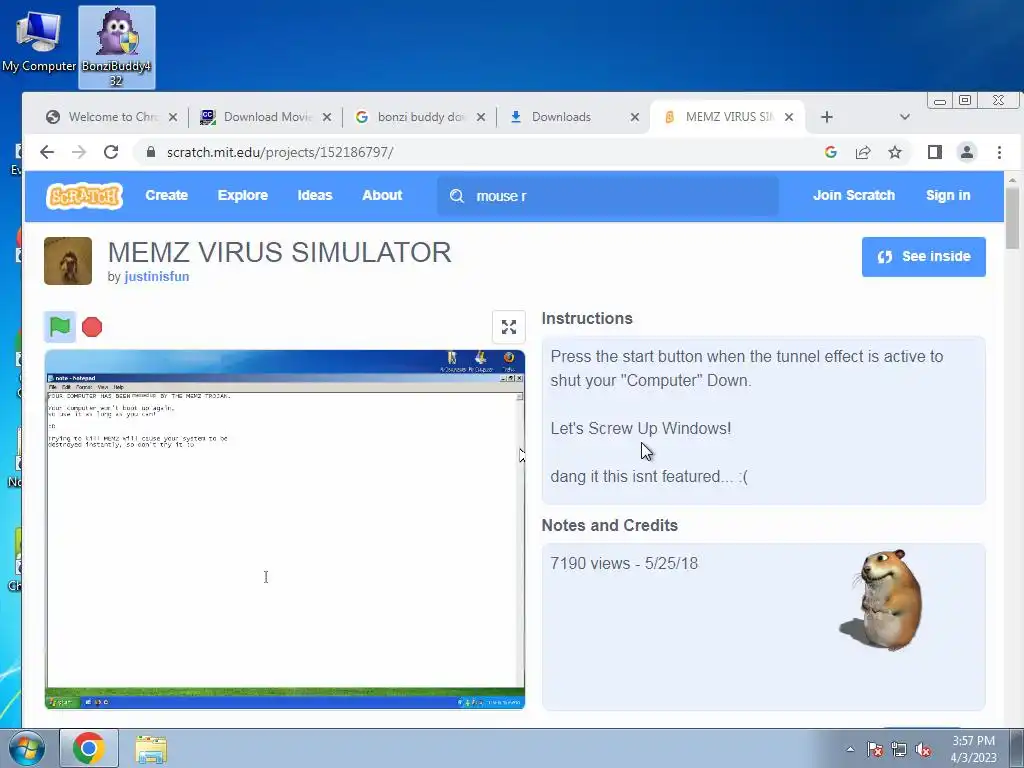This screenshot has width=1024, height=768.
Task: Open the About menu item
Action: [382, 195]
